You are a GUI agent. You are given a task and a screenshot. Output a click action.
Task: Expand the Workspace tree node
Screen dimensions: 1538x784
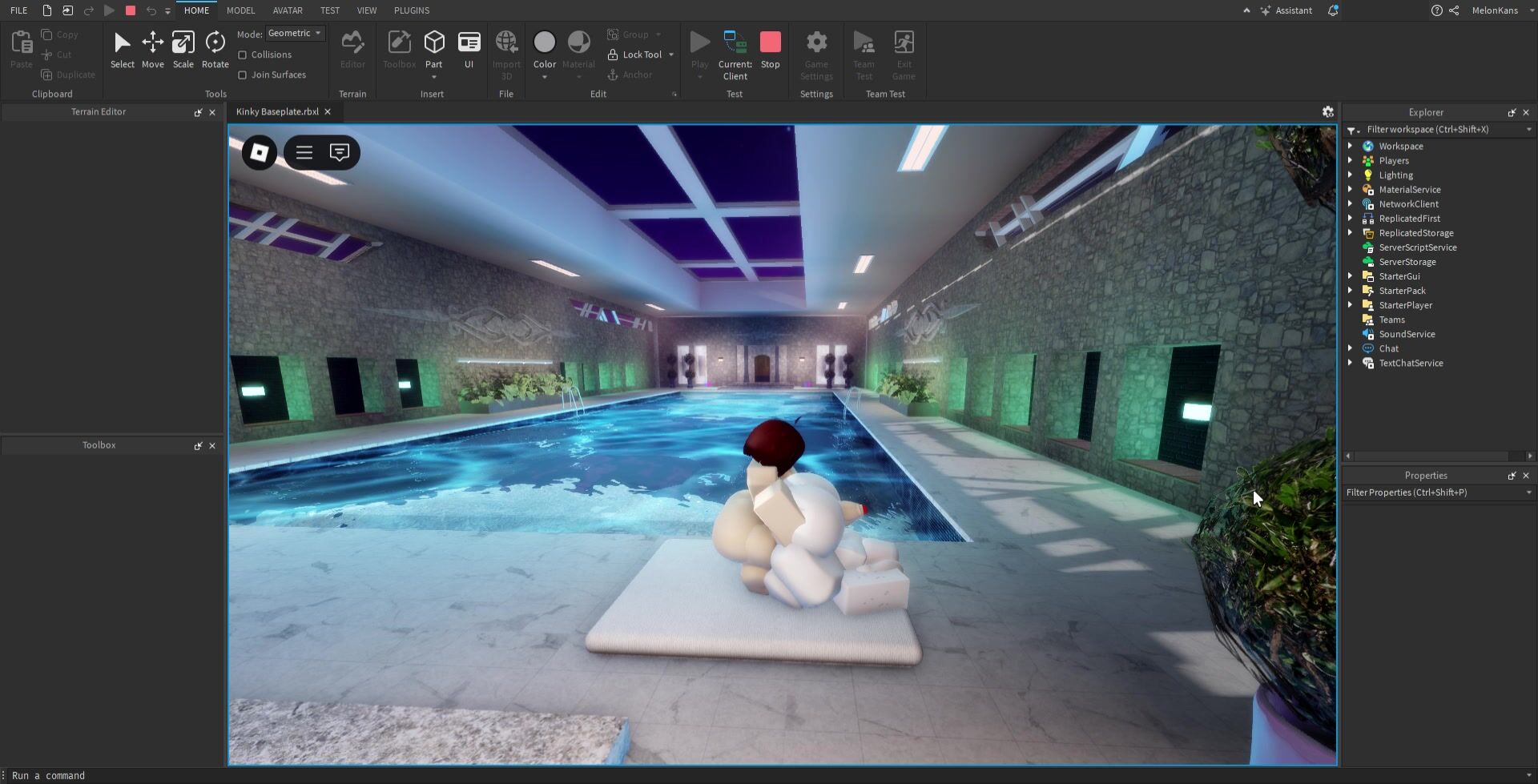tap(1351, 146)
